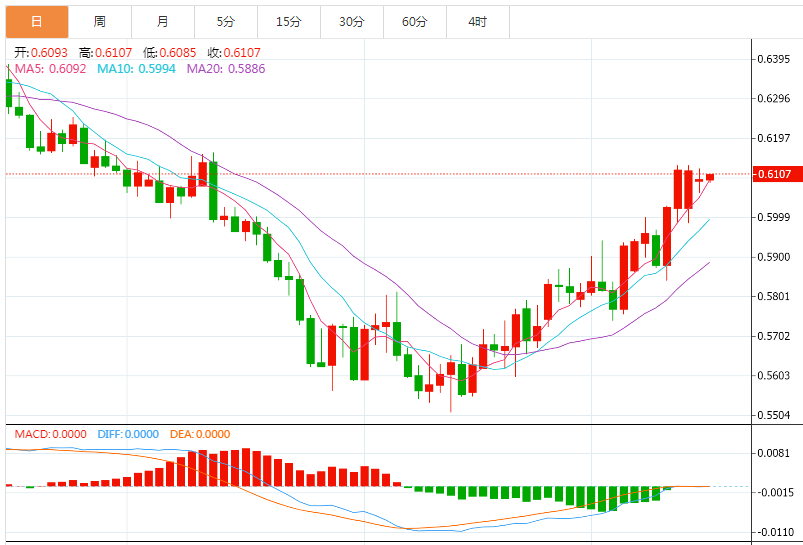This screenshot has height=545, width=803.
Task: Open the 60分 timeframe tab
Action: point(415,22)
